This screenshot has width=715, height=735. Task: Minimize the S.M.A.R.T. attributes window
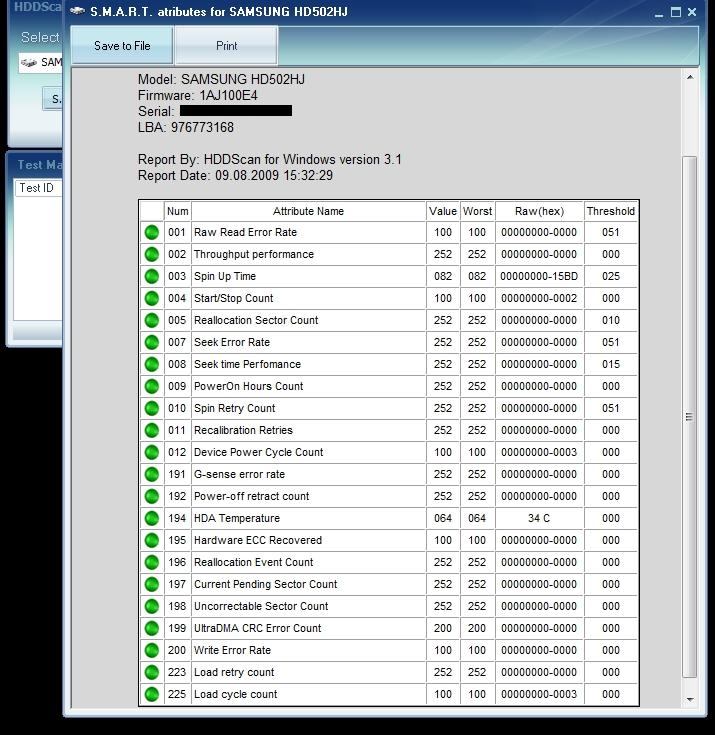pyautogui.click(x=659, y=13)
